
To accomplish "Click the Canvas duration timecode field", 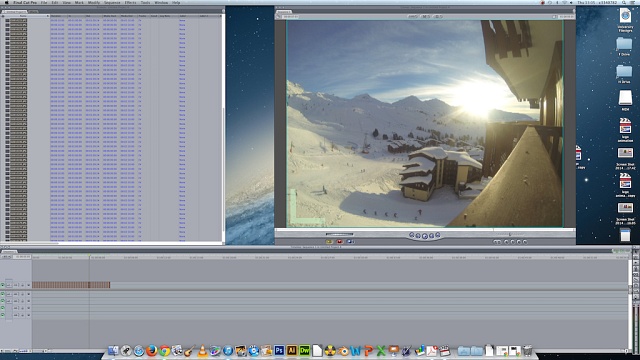I will point(290,17).
